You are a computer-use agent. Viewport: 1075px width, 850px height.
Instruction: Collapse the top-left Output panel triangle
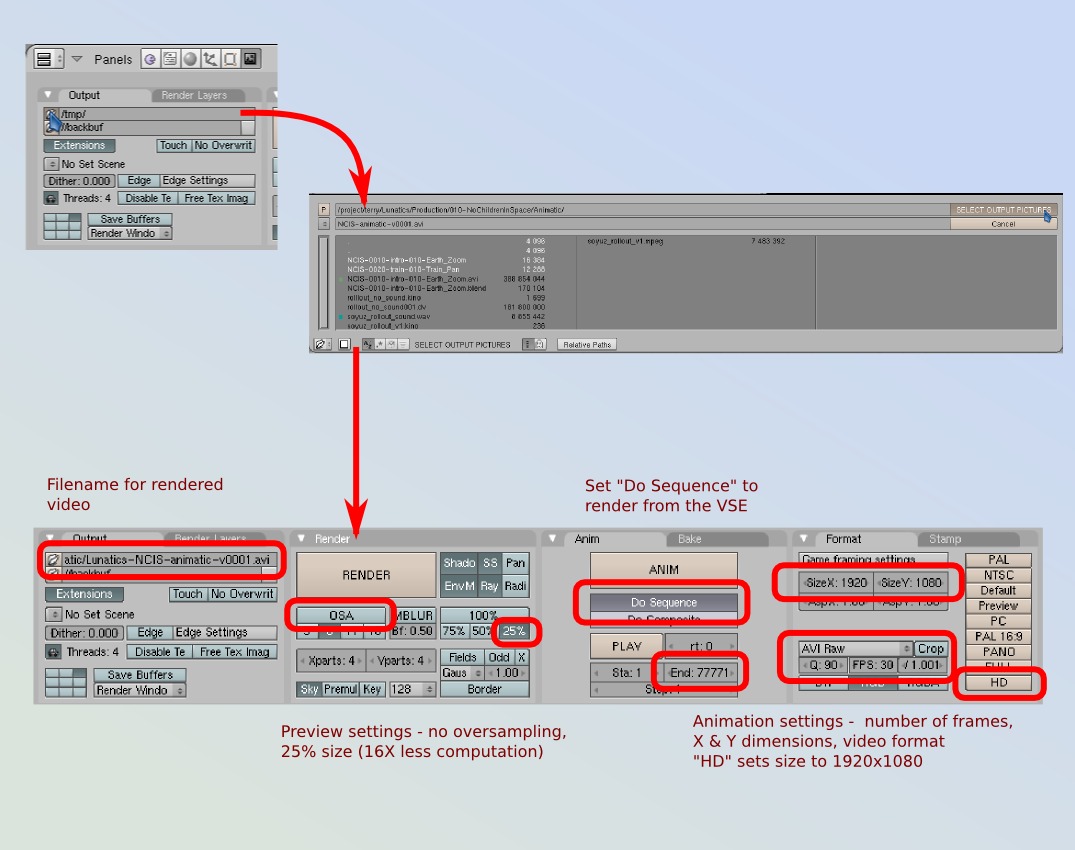coord(48,95)
